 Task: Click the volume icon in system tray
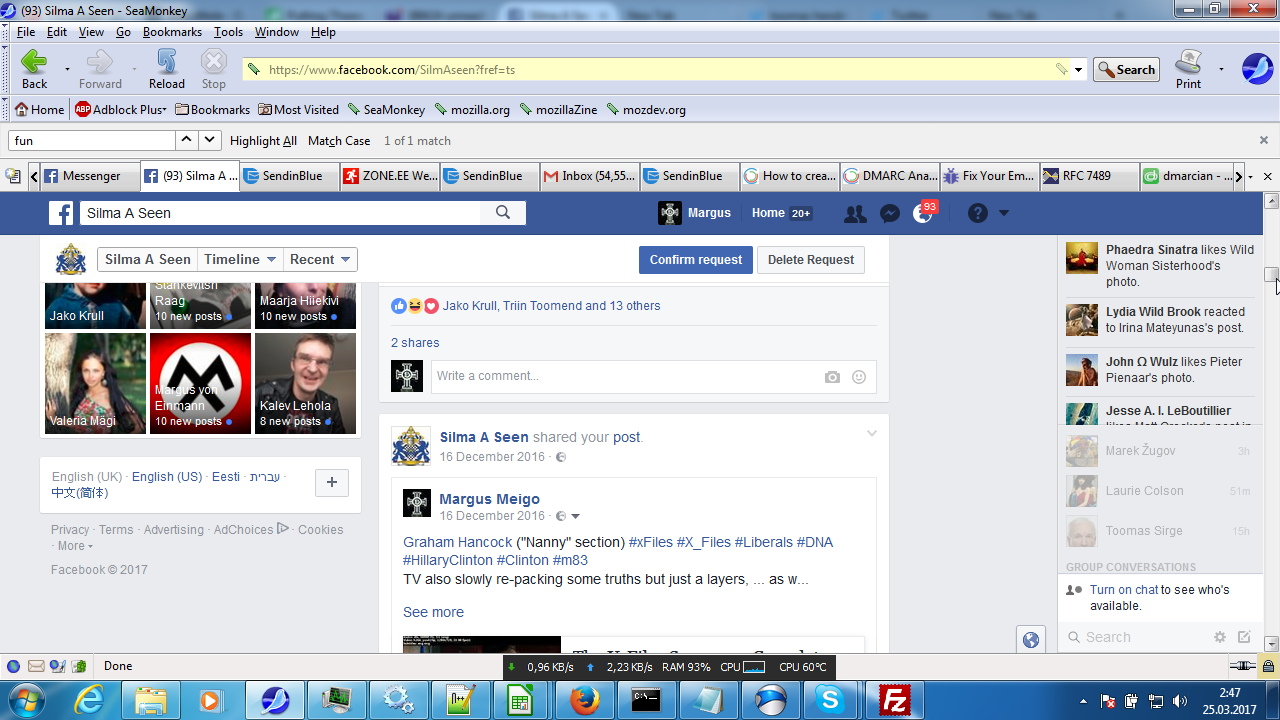pyautogui.click(x=1180, y=701)
